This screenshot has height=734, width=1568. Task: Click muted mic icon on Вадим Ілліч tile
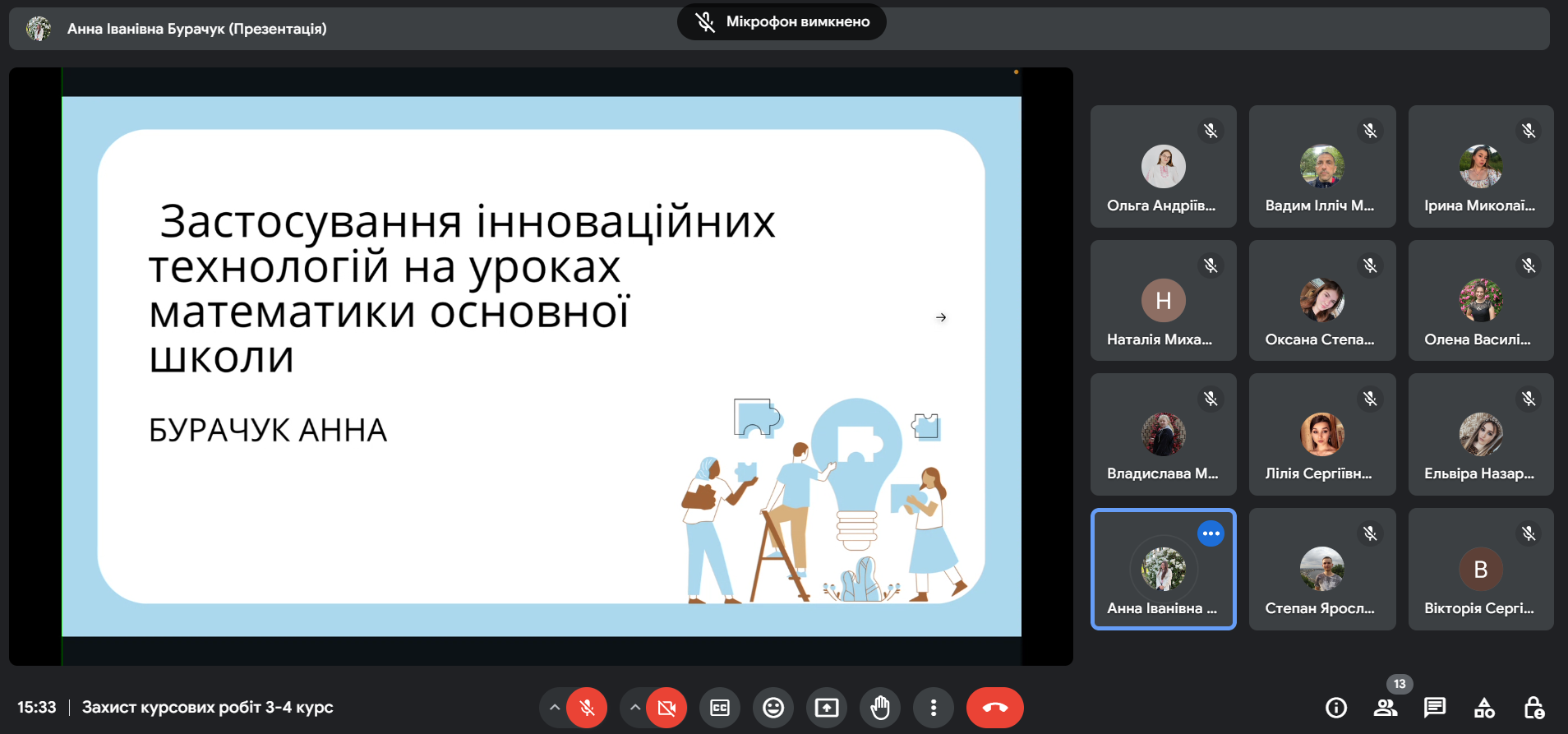[x=1370, y=131]
